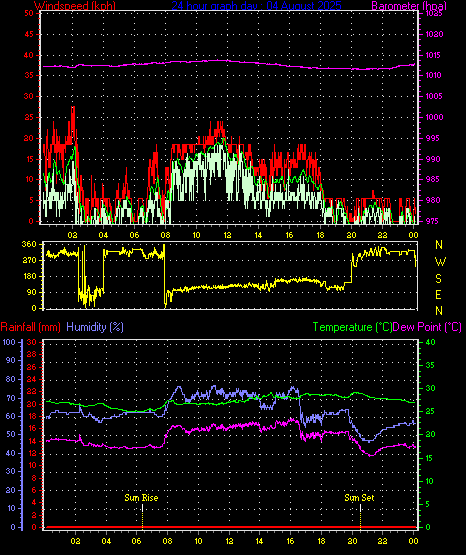Click the 14 hour label under rainfall chart
This screenshot has width=466, height=555.
click(259, 541)
